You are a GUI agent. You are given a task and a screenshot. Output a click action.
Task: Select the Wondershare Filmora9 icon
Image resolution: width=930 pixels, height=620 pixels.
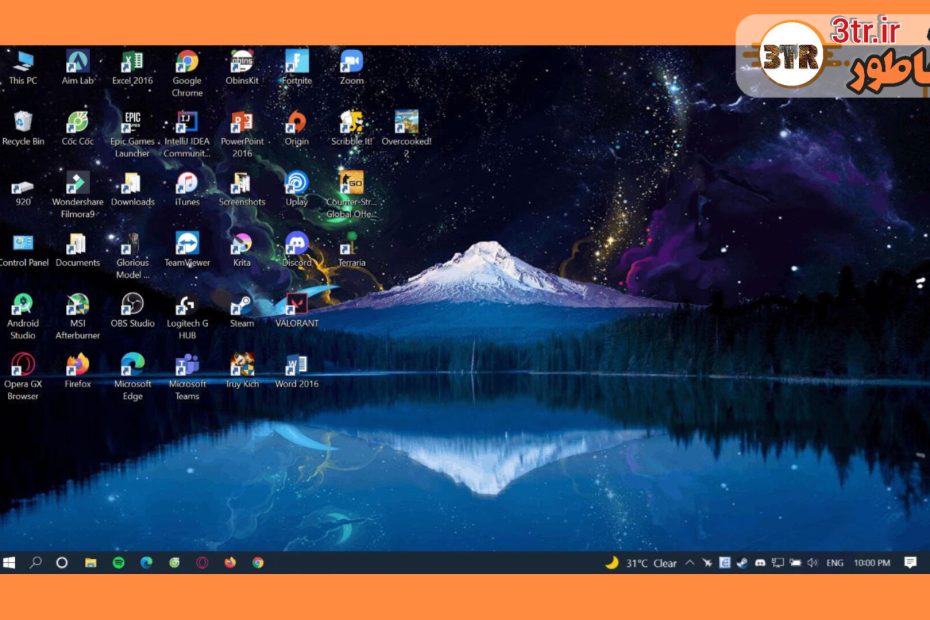click(x=77, y=183)
